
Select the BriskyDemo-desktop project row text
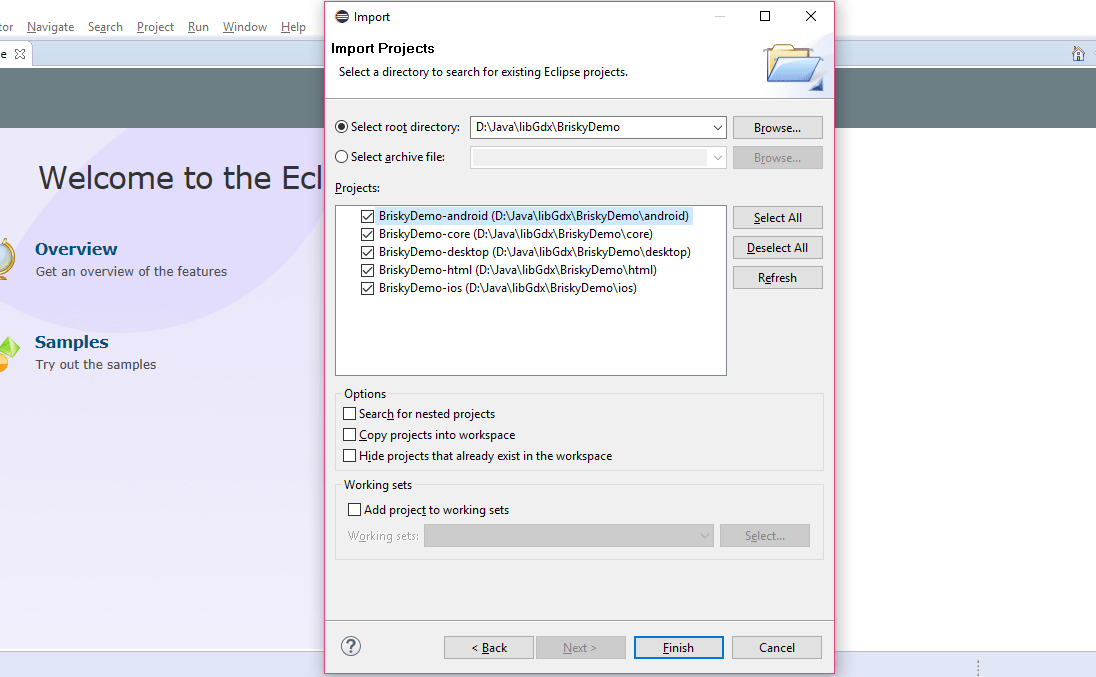(535, 252)
